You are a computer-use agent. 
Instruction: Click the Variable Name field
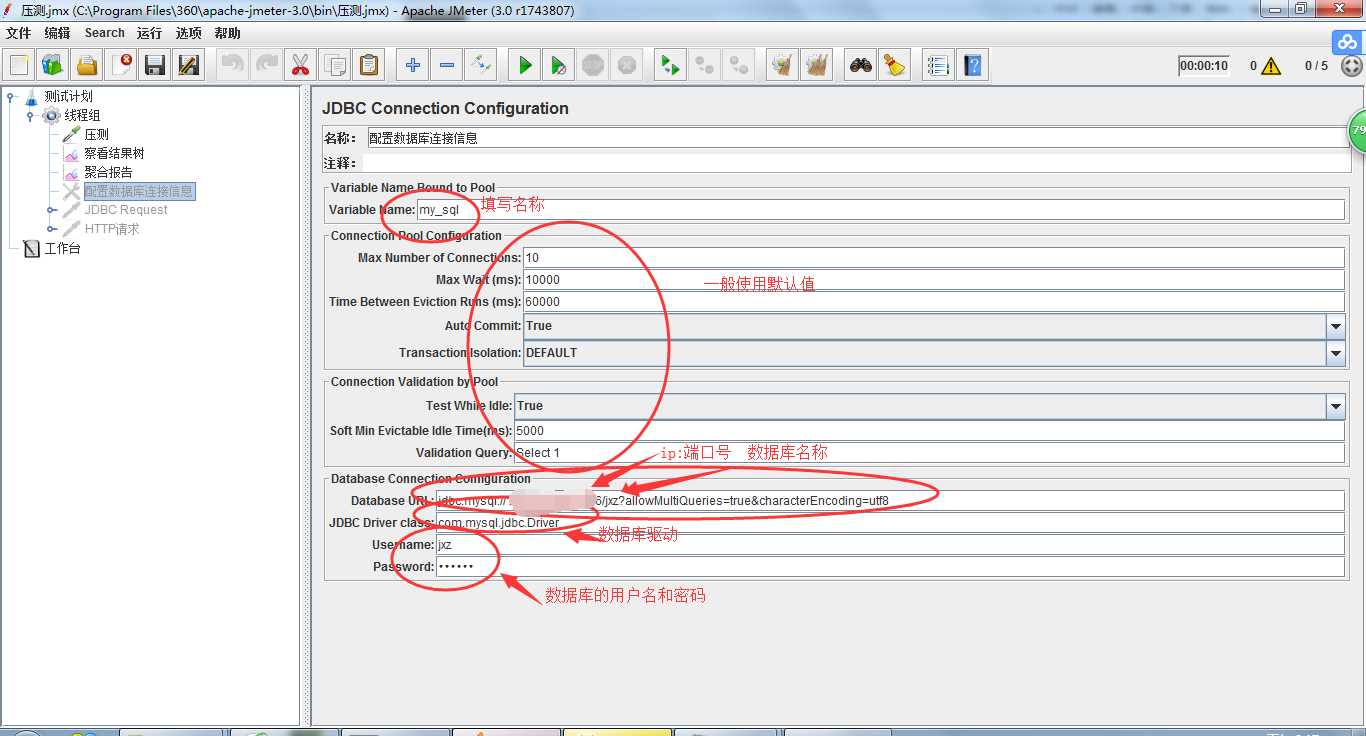(x=881, y=210)
